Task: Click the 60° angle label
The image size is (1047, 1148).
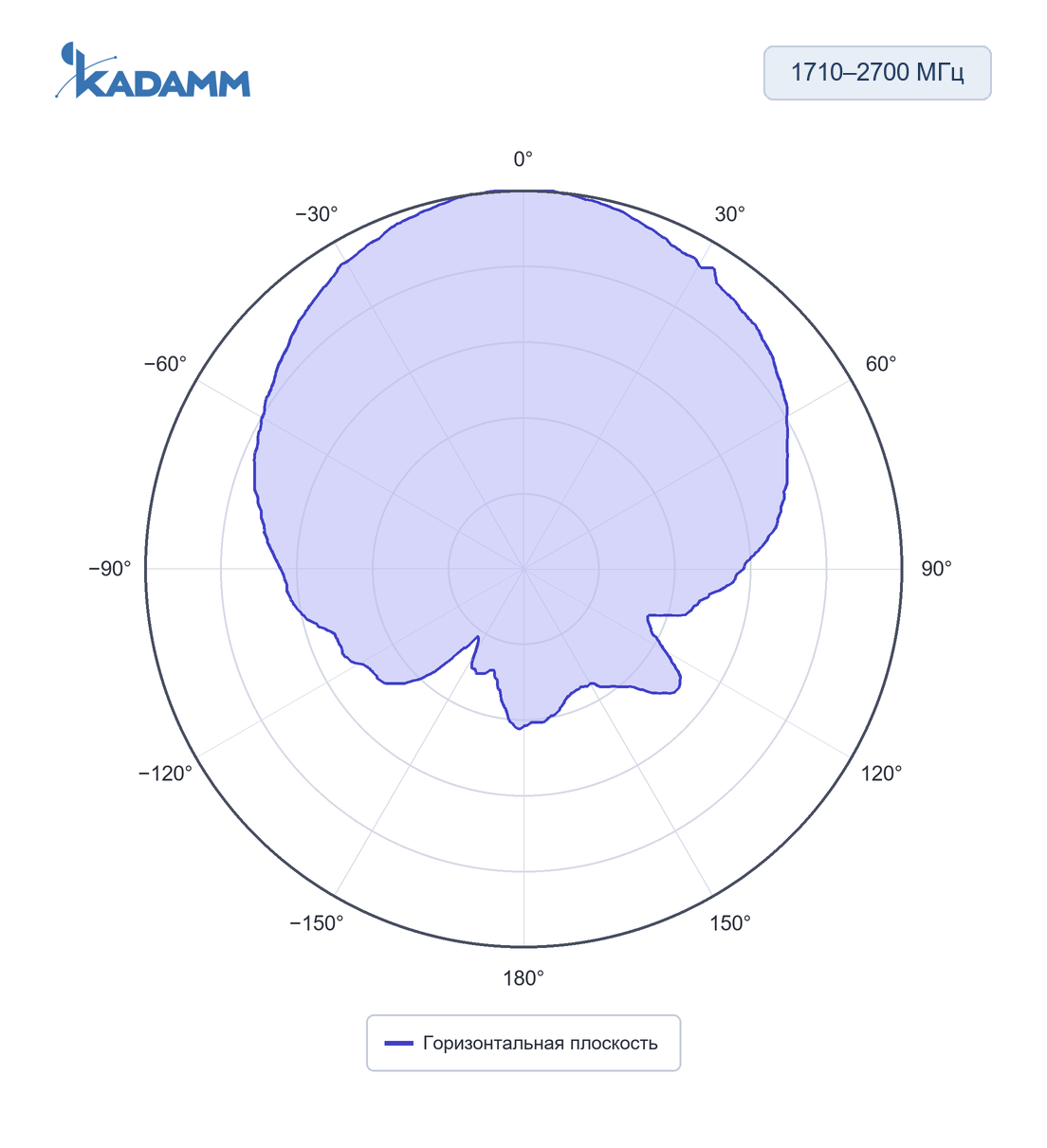Action: 880,364
